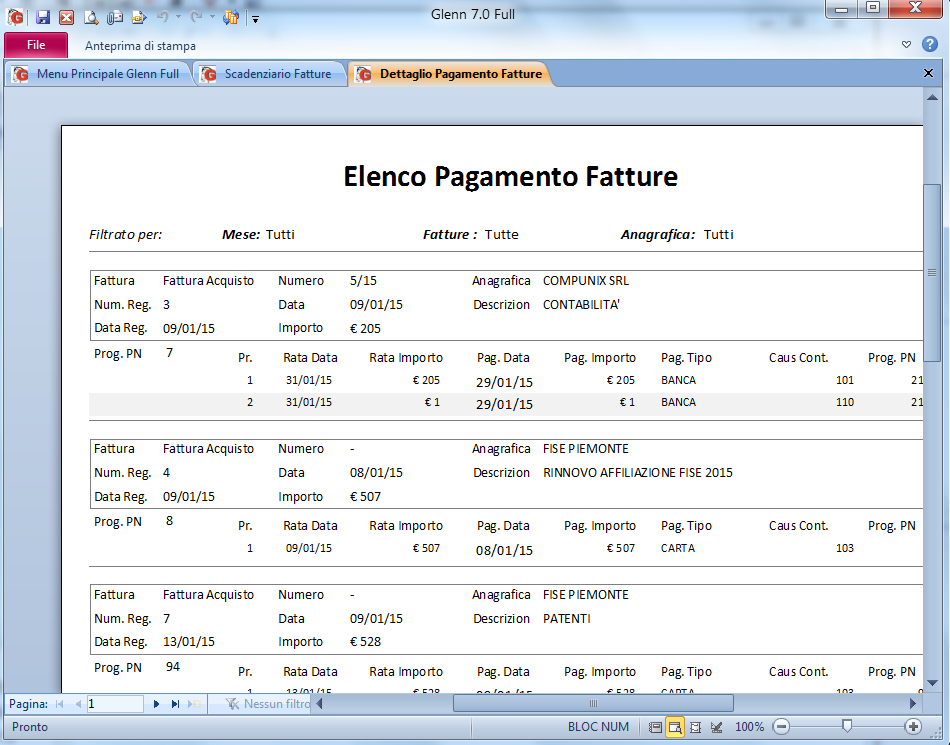Zoom out with the minus button

point(782,726)
